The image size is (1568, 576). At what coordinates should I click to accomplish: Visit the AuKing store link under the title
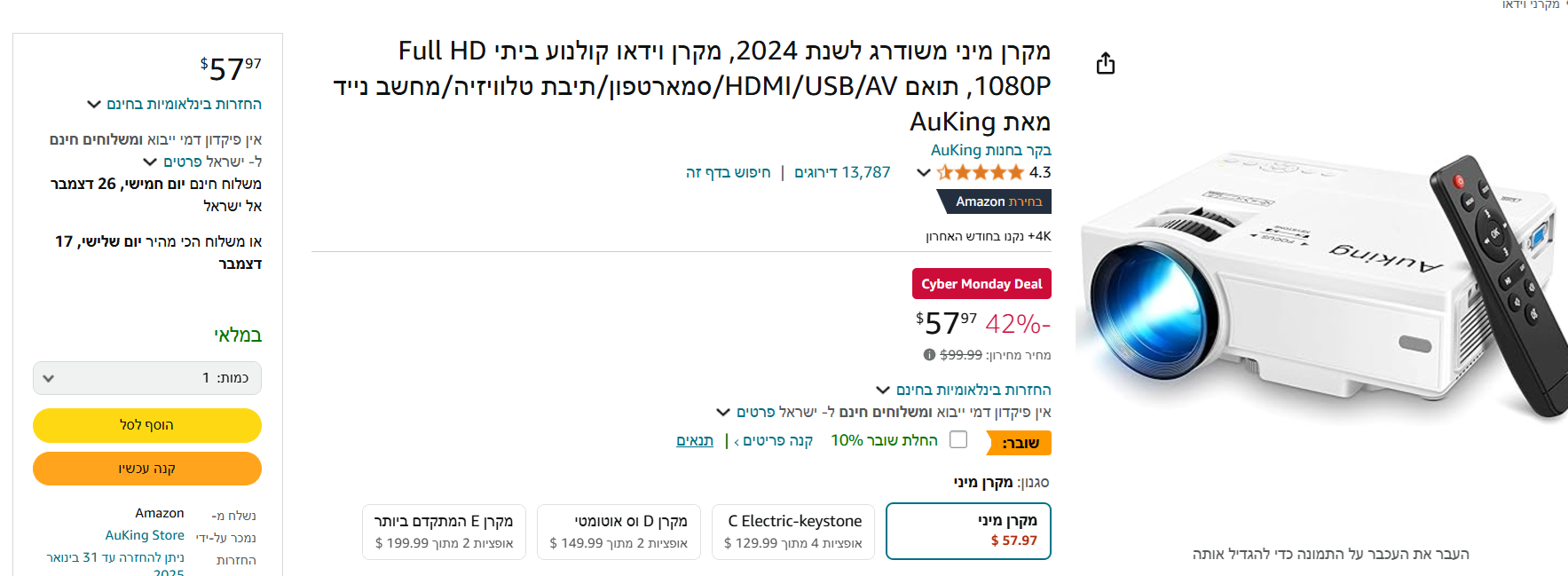pos(990,150)
